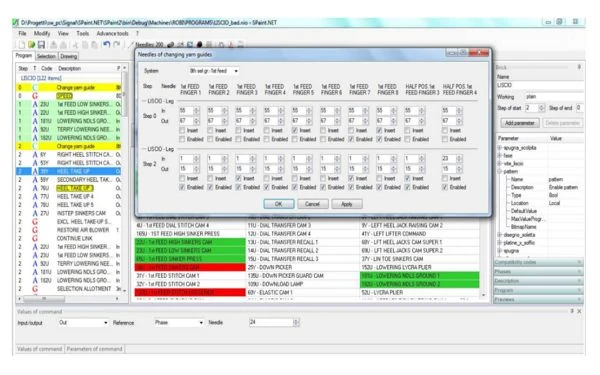
Task: Toggle Step 0 Insert checkbox under 1st FEED FINGER 1
Action: coord(183,130)
